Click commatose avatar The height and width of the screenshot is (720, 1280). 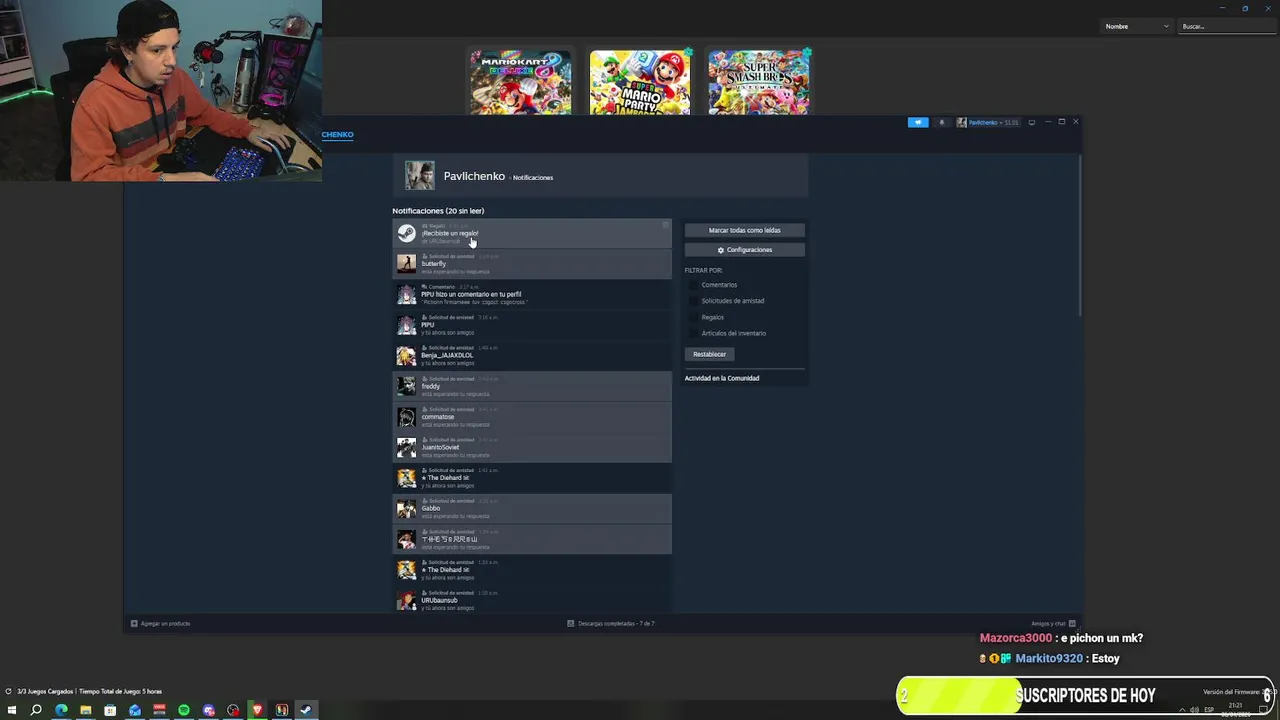(406, 417)
